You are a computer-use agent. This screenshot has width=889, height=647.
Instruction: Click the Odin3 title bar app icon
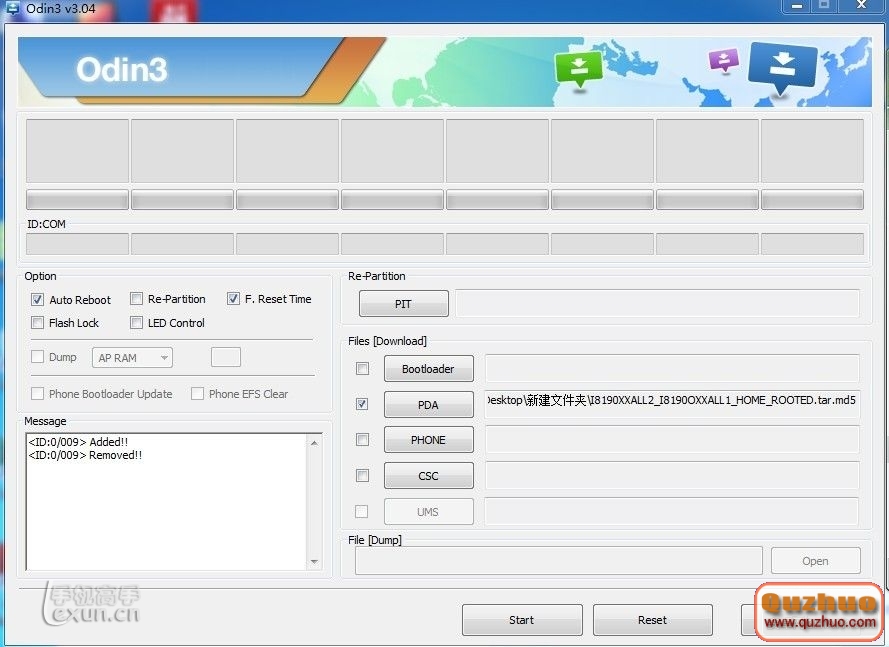point(12,9)
